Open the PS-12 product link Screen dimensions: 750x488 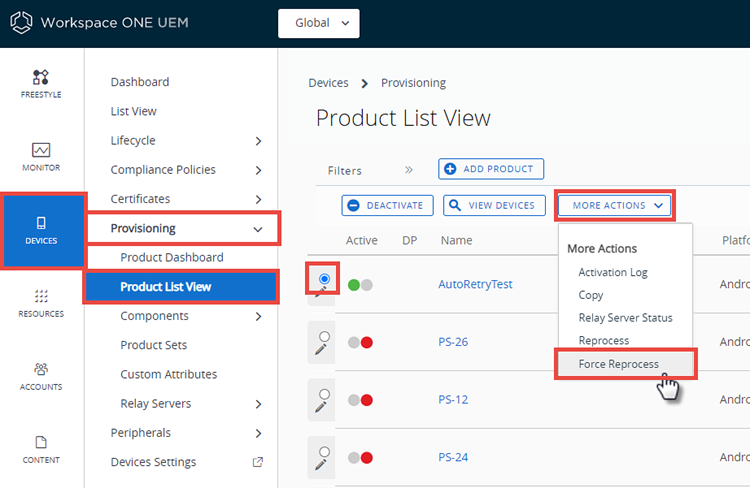pyautogui.click(x=453, y=399)
